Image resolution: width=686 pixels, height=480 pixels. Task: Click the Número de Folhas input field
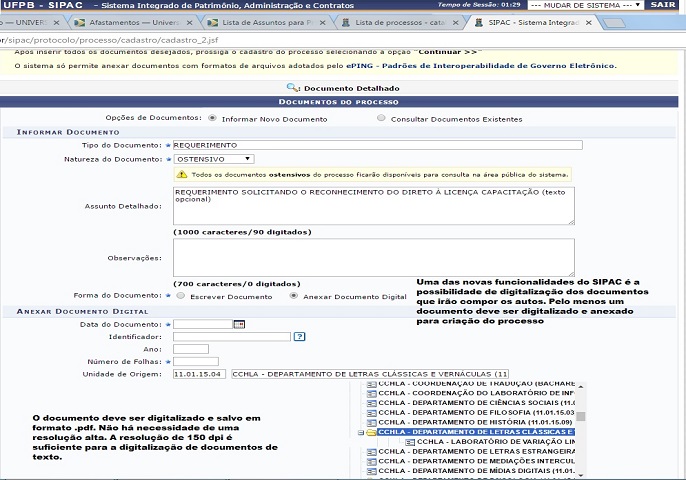[196, 361]
